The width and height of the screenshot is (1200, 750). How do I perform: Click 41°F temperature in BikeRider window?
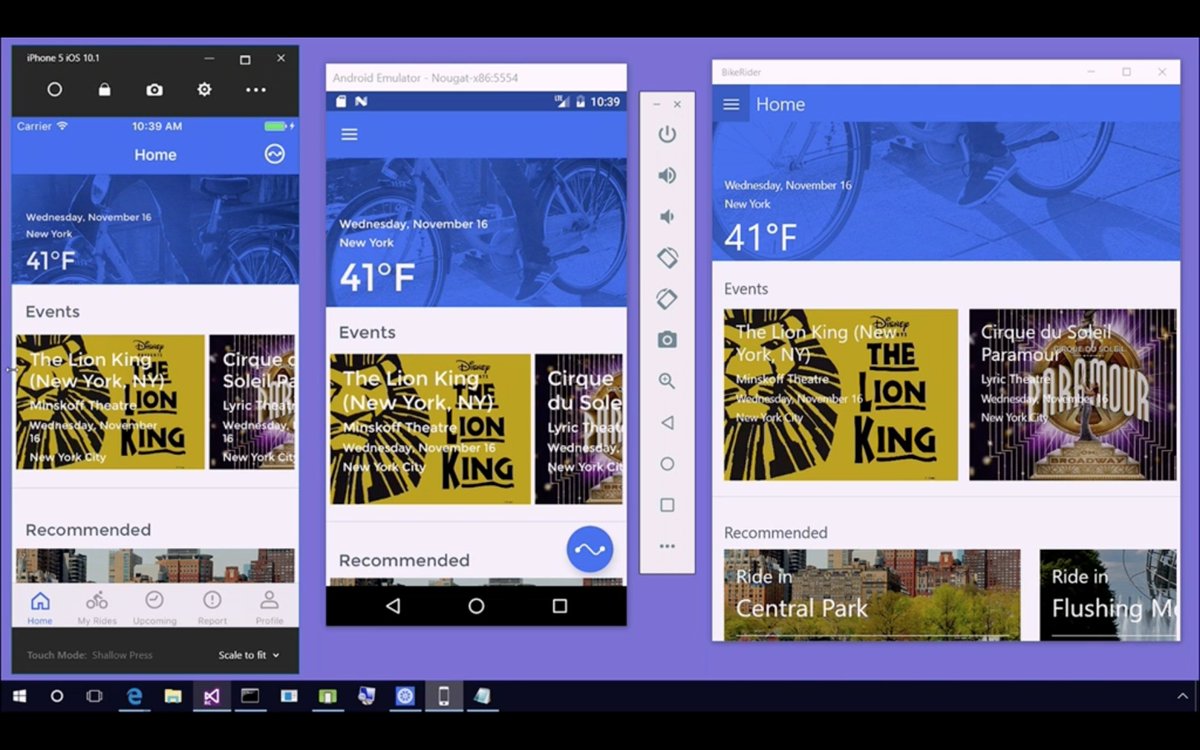click(761, 238)
